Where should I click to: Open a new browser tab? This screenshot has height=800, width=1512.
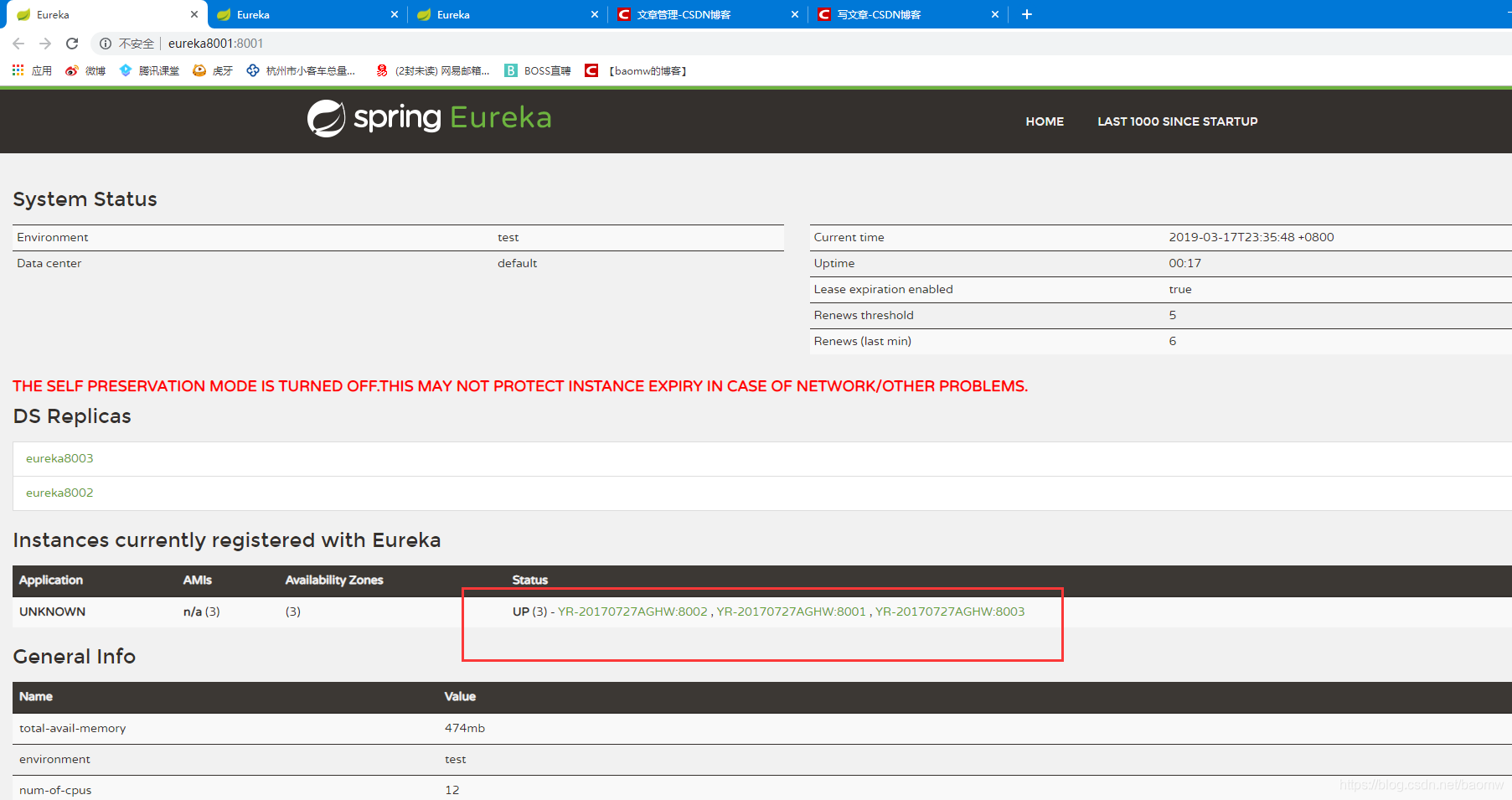(1027, 14)
